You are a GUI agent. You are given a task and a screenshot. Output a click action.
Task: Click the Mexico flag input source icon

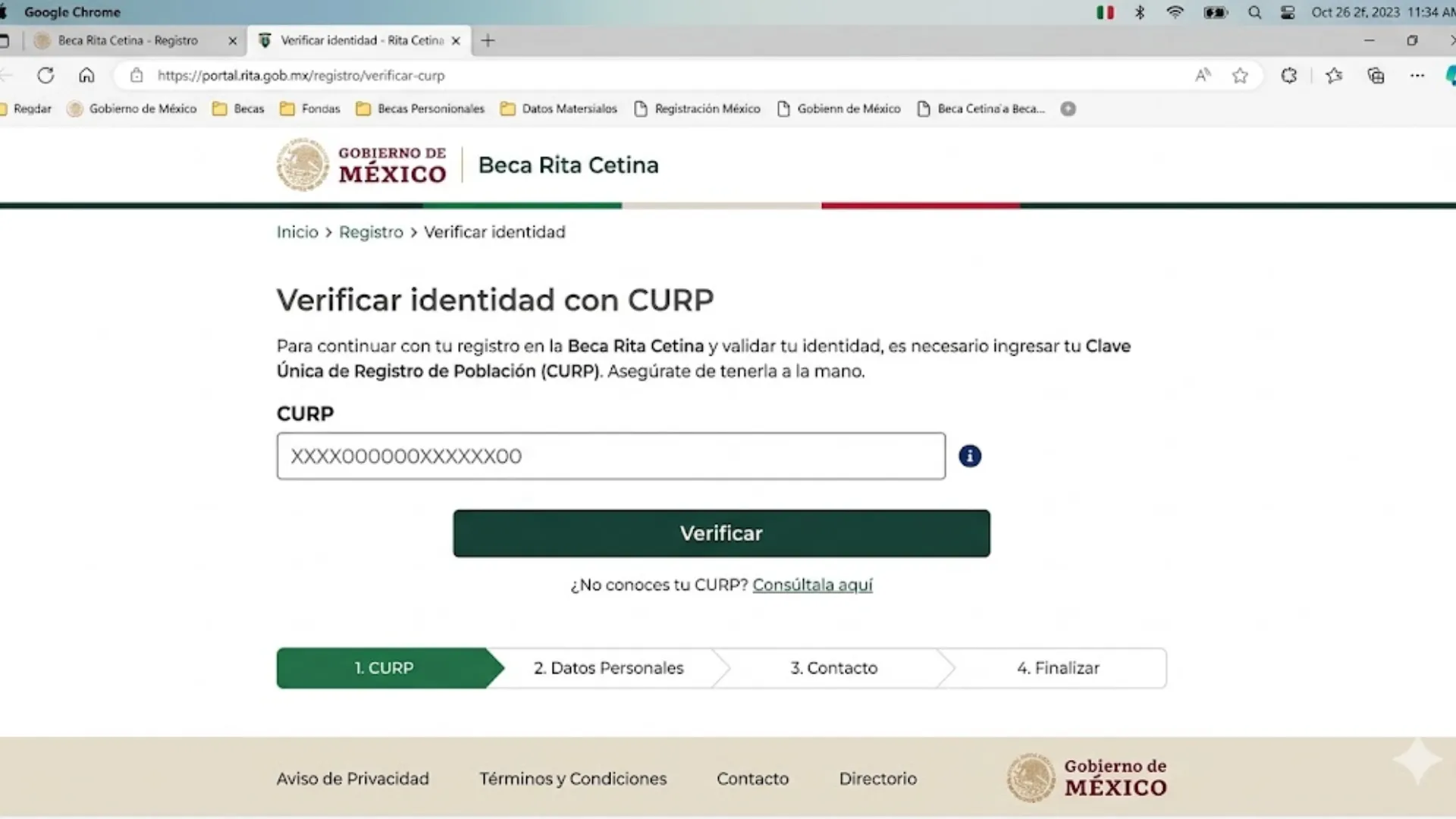tap(1105, 12)
